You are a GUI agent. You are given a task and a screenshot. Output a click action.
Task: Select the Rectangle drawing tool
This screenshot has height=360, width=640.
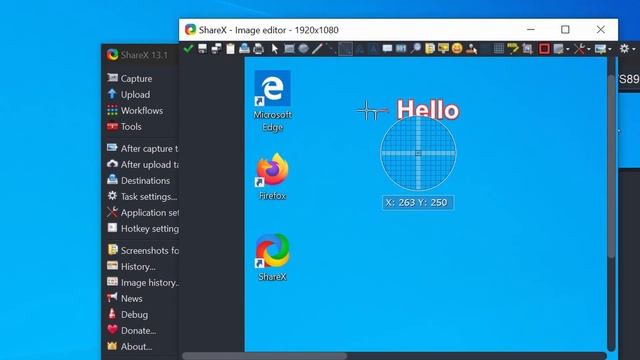289,49
